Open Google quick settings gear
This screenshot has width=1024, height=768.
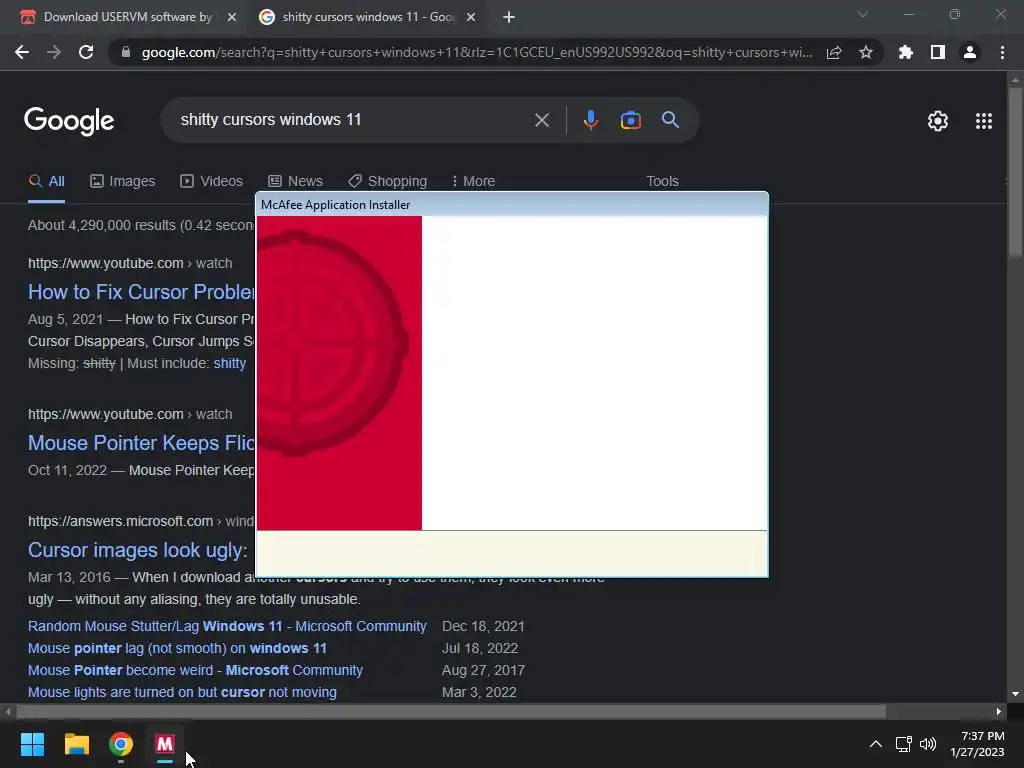pyautogui.click(x=938, y=121)
